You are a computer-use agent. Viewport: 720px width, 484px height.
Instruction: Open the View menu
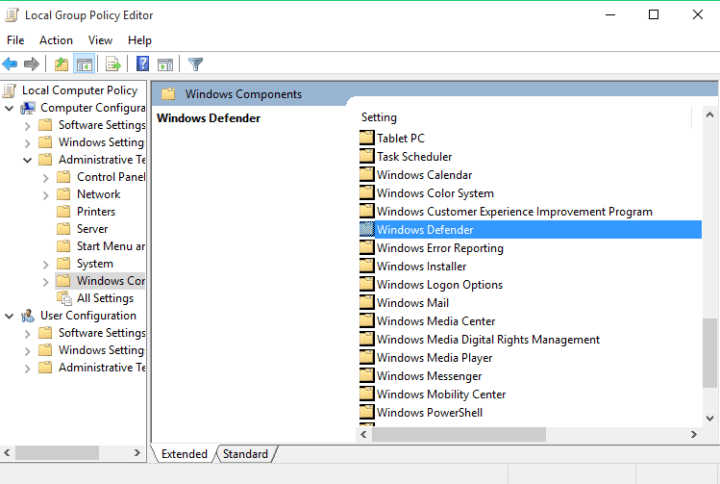tap(100, 40)
